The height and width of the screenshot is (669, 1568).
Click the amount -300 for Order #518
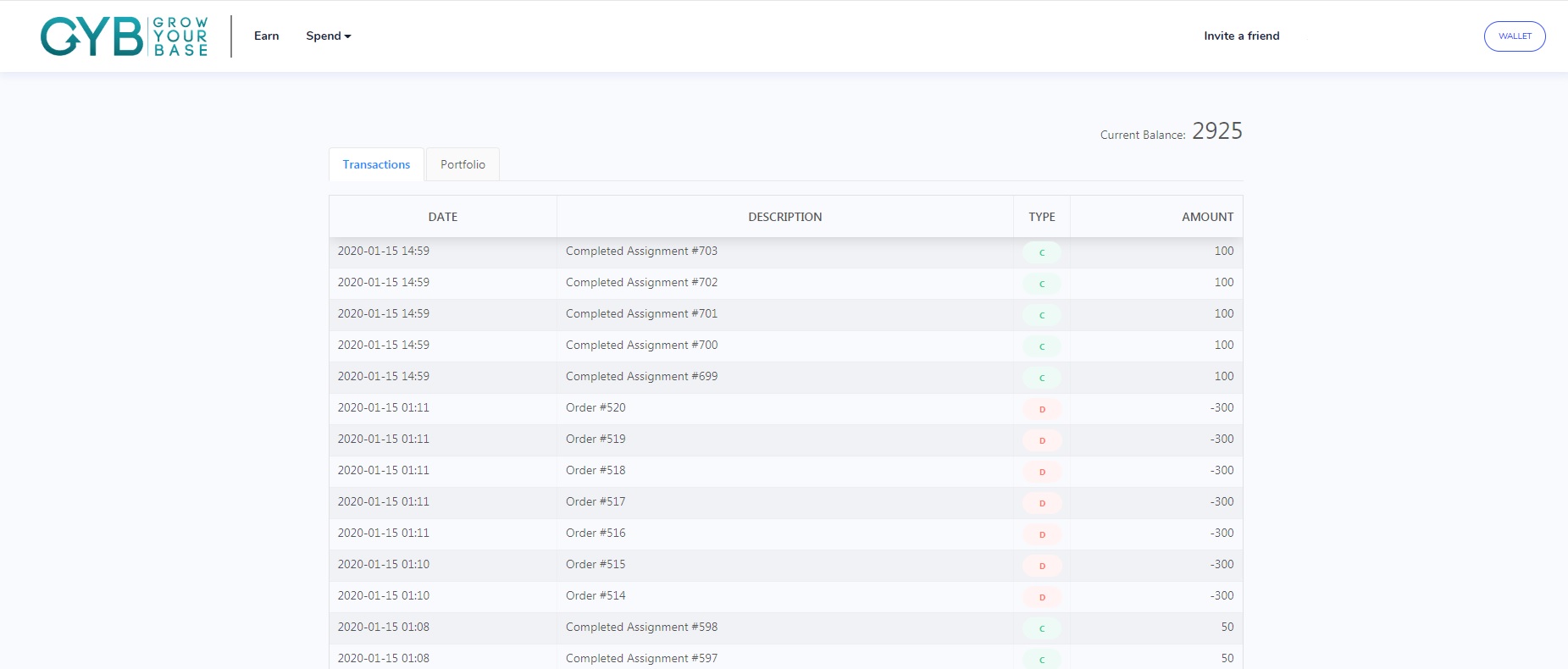1222,470
